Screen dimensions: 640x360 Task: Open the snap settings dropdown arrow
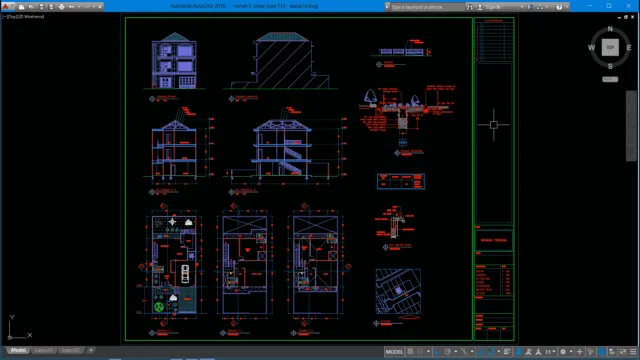coord(428,352)
